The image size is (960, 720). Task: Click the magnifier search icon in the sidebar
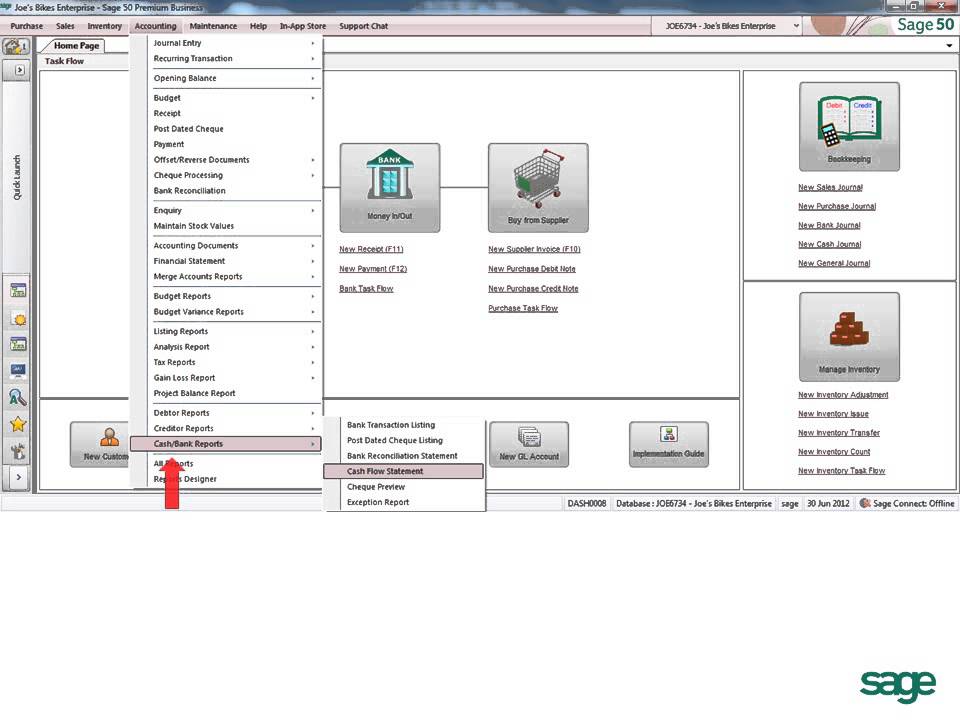(18, 397)
